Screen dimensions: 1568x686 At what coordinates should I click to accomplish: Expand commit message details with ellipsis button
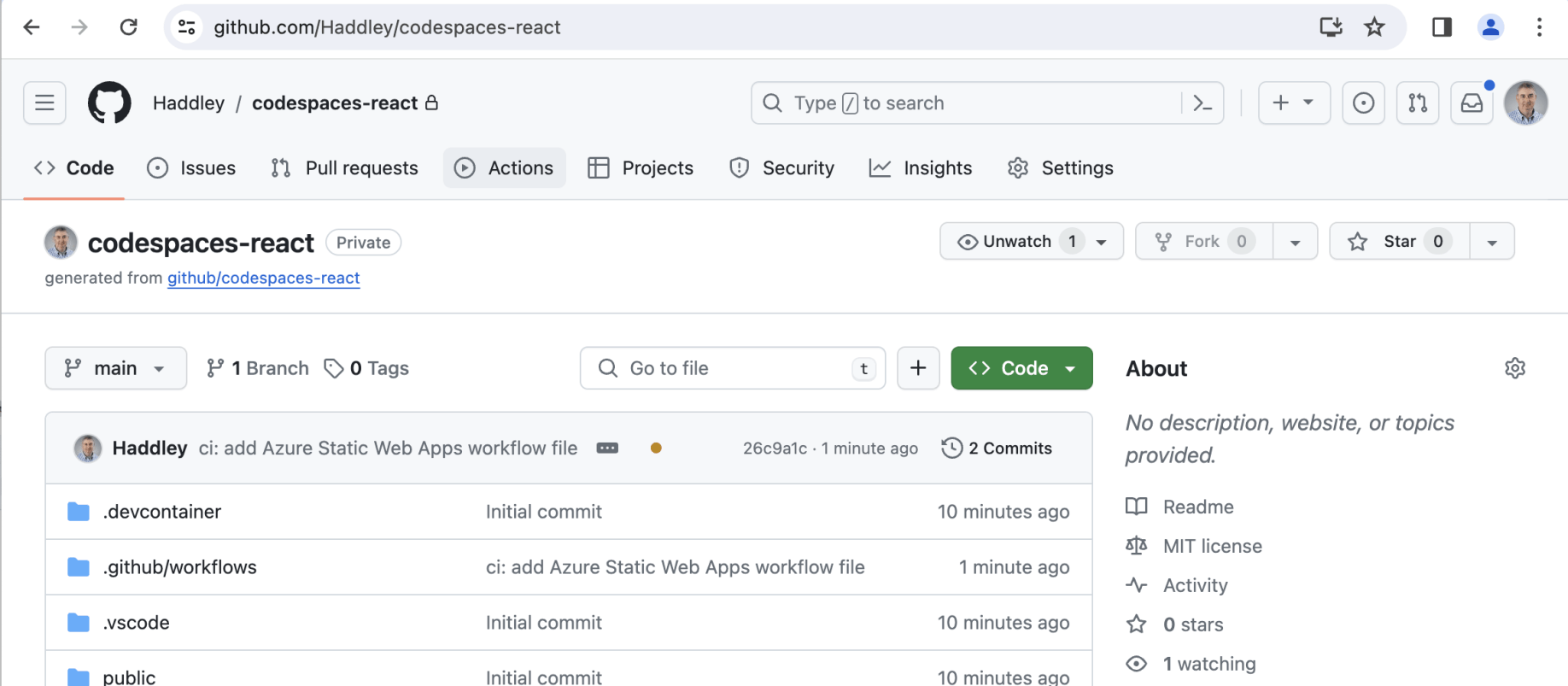coord(607,449)
